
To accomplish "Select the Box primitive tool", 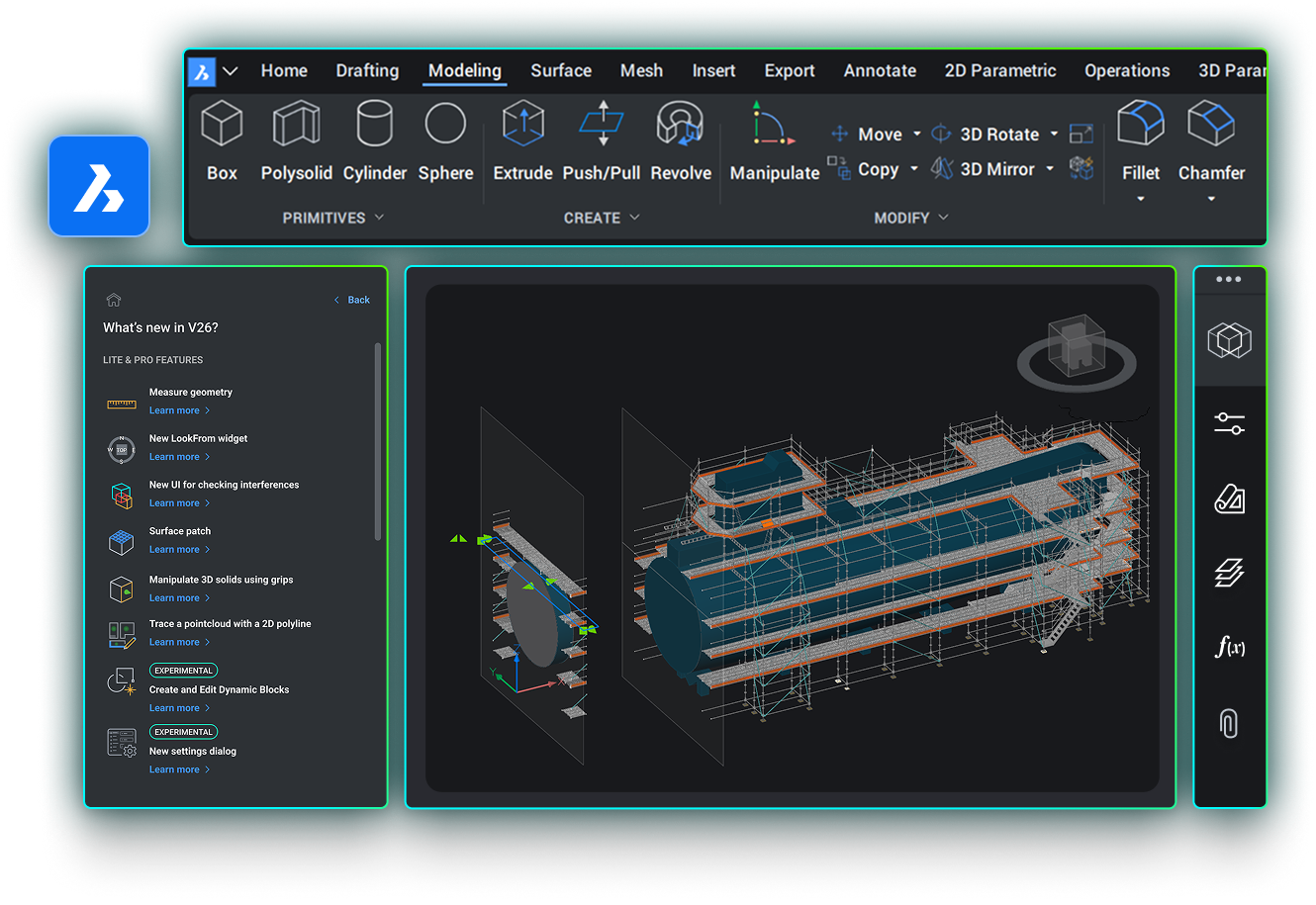I will pos(222,125).
